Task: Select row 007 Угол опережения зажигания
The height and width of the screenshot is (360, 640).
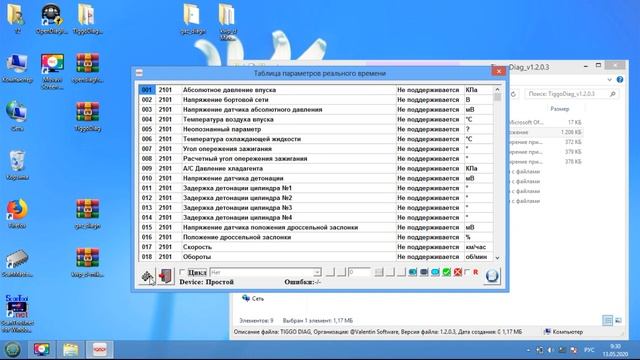Action: 316,149
